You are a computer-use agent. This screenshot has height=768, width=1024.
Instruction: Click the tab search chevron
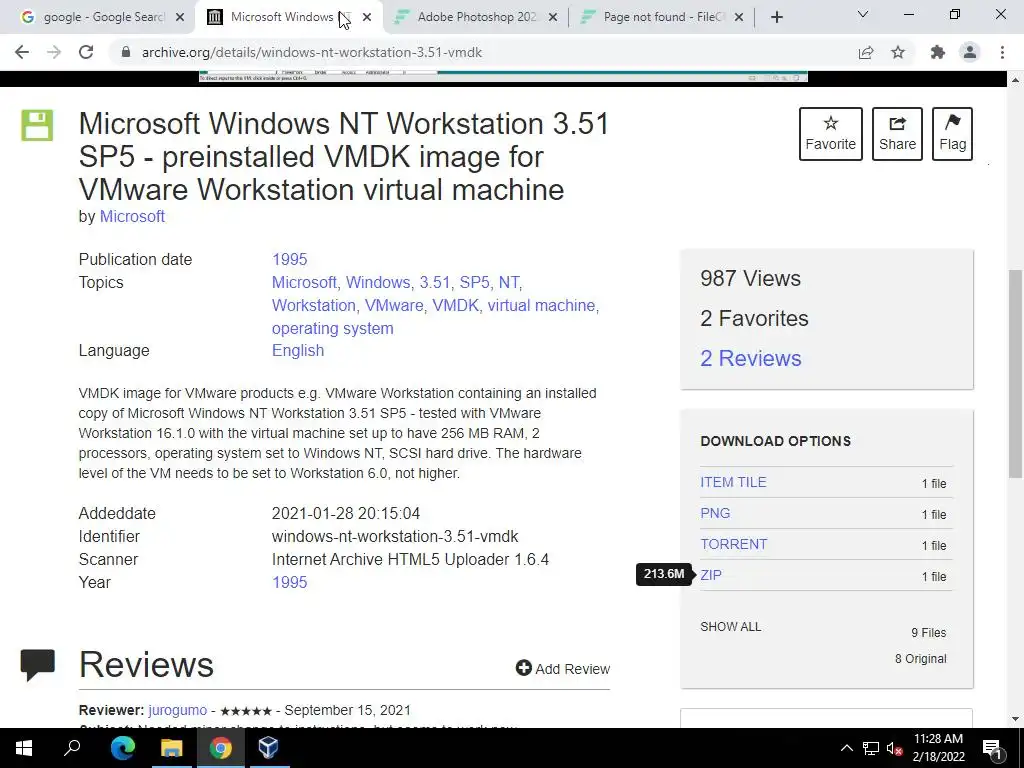click(x=863, y=14)
